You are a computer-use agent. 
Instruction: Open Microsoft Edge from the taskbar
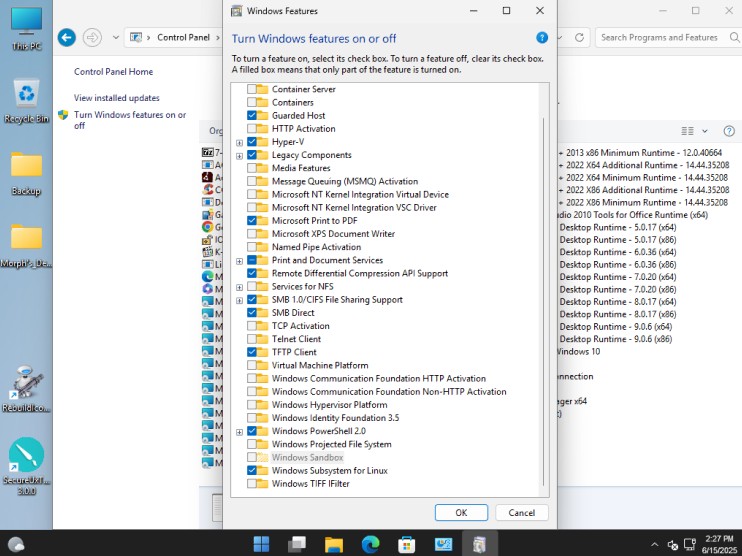point(370,544)
